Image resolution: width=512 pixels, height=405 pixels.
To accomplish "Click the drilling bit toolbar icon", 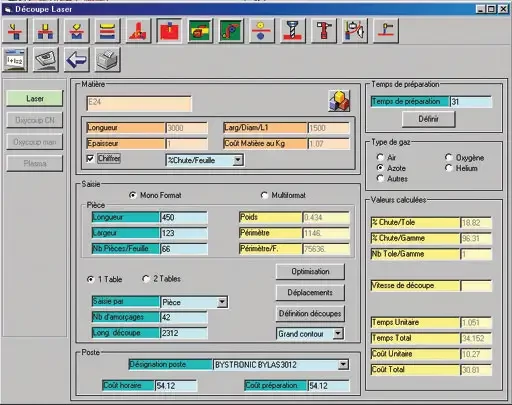I will 293,31.
